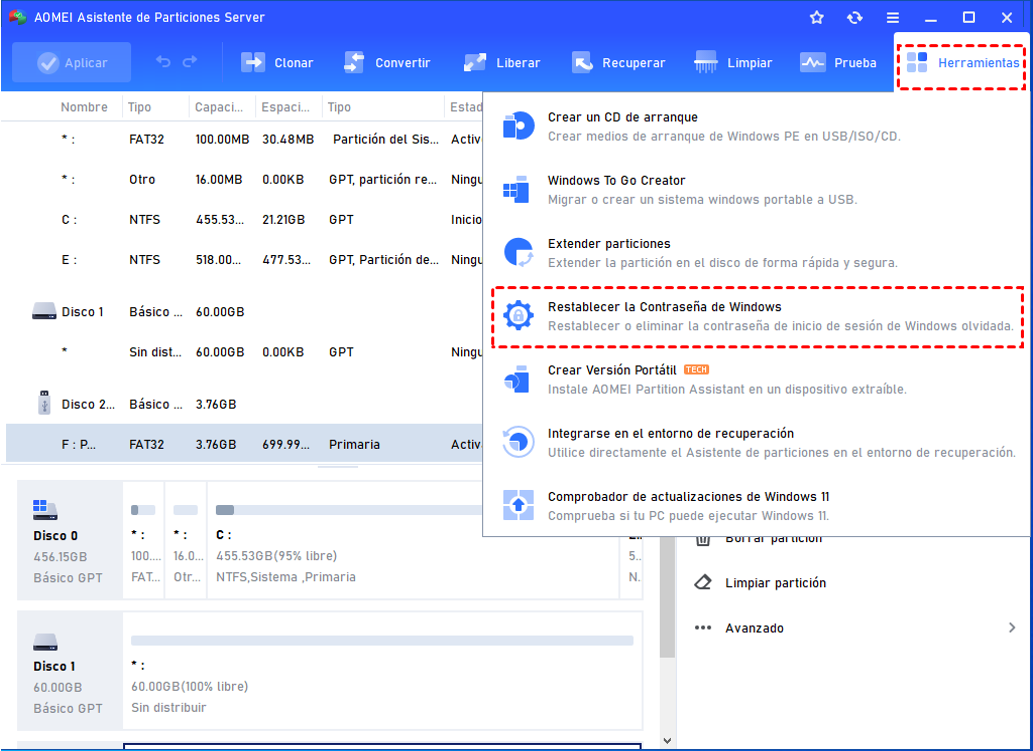Click the Disco 1 panel in disk map

pos(69,671)
